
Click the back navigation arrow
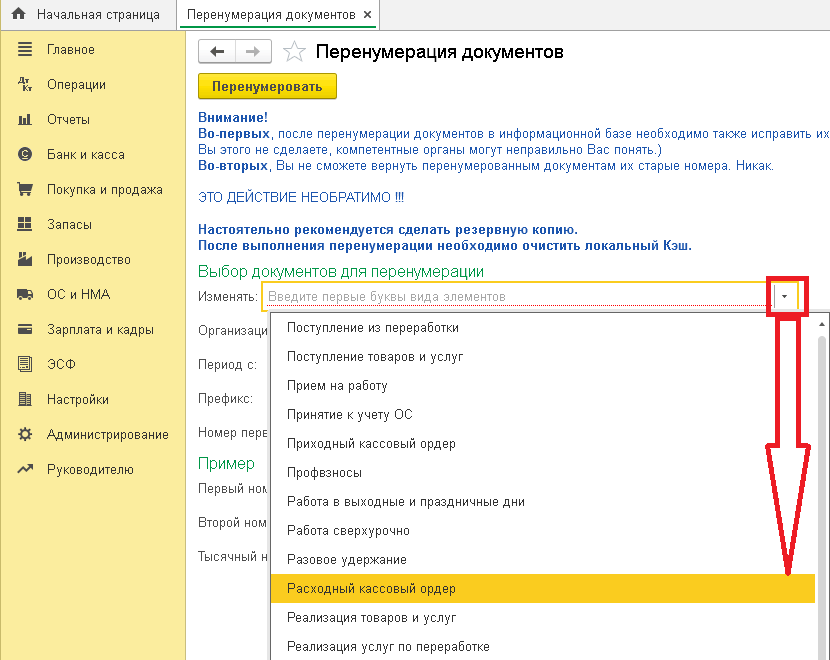pos(217,52)
